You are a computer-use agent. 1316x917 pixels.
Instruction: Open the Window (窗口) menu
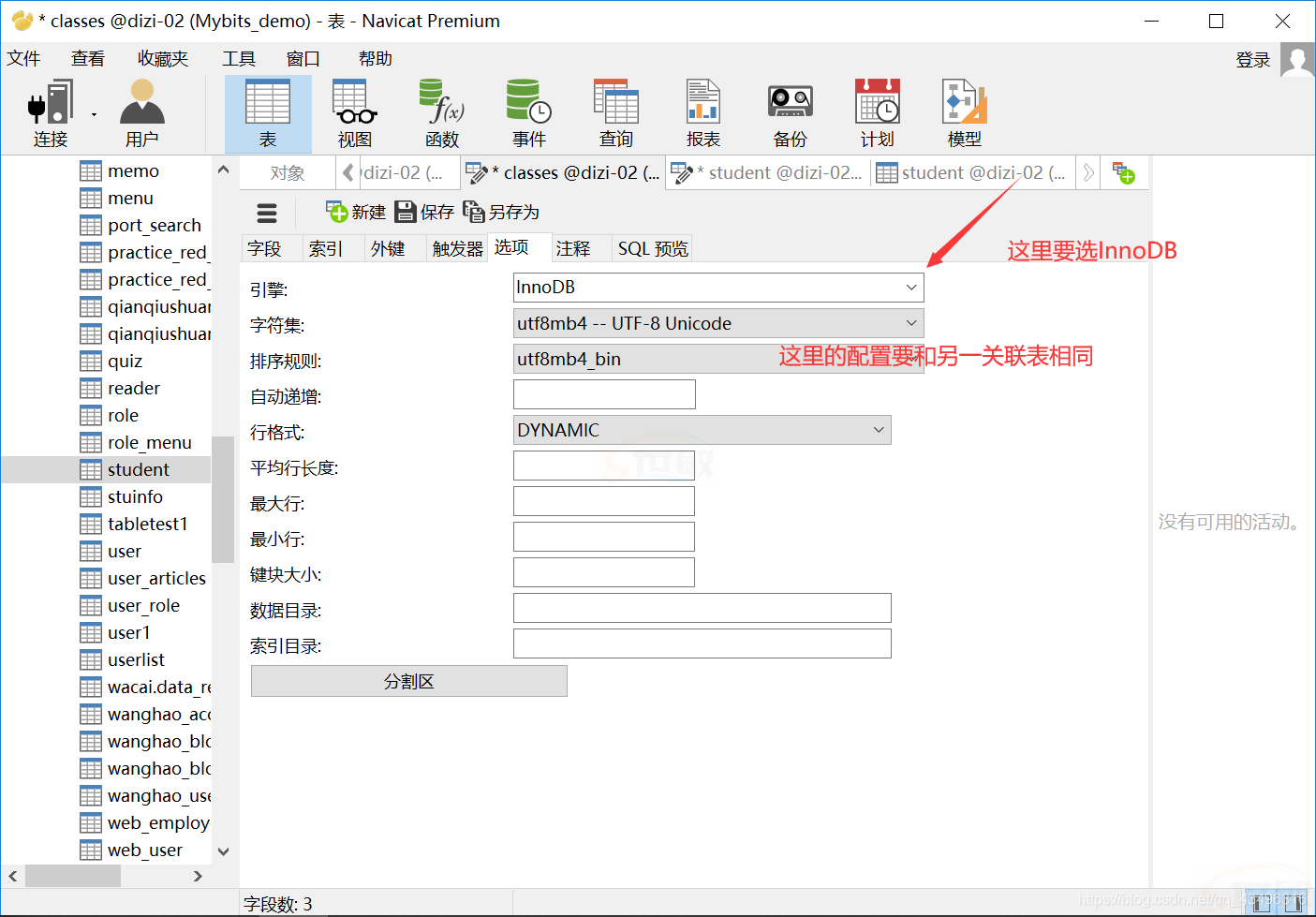[303, 58]
